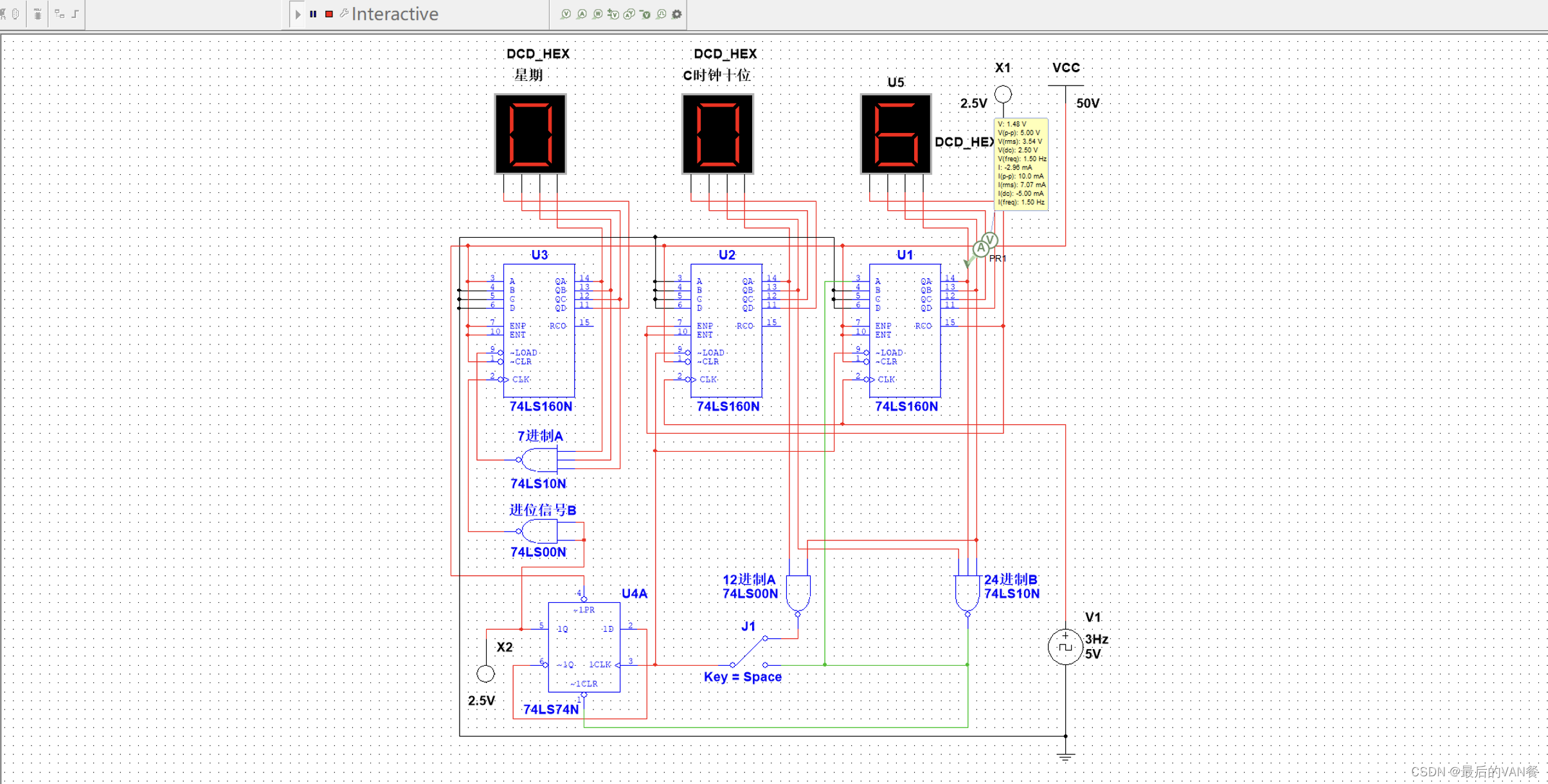
Task: Select the voltage reference probe tool
Action: pyautogui.click(x=645, y=14)
